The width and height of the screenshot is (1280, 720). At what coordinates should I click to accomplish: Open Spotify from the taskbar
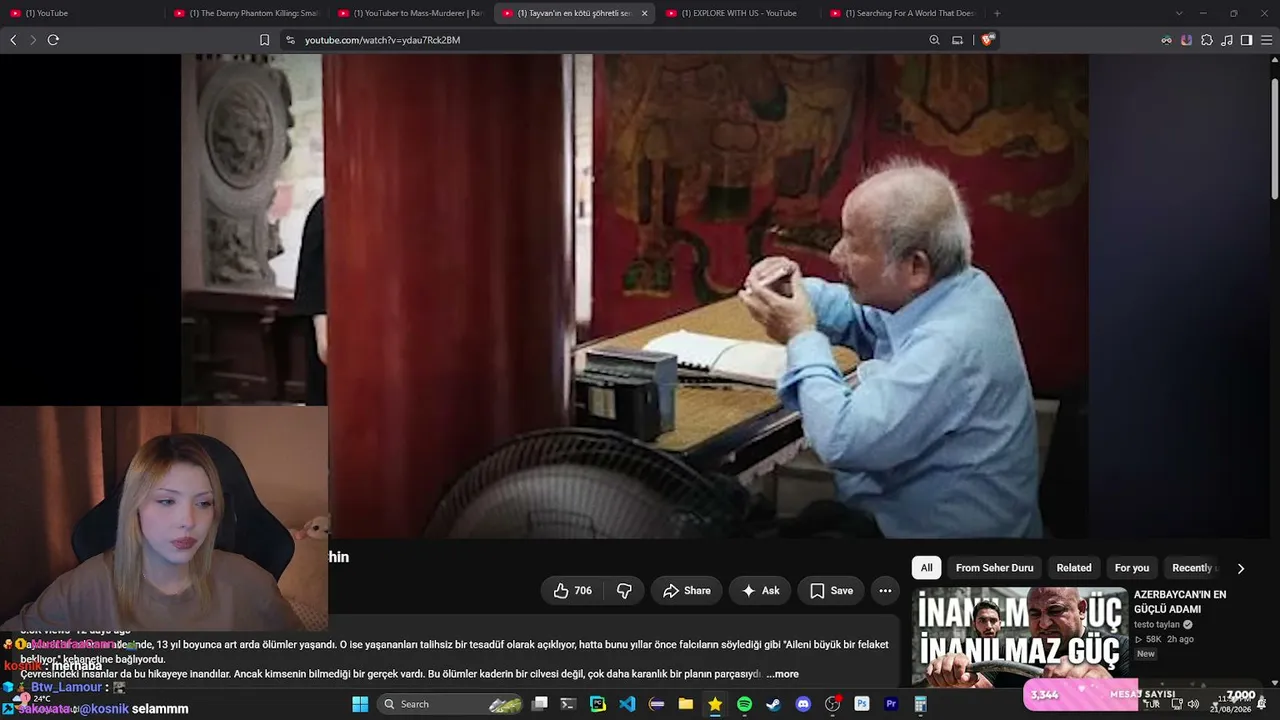click(744, 704)
